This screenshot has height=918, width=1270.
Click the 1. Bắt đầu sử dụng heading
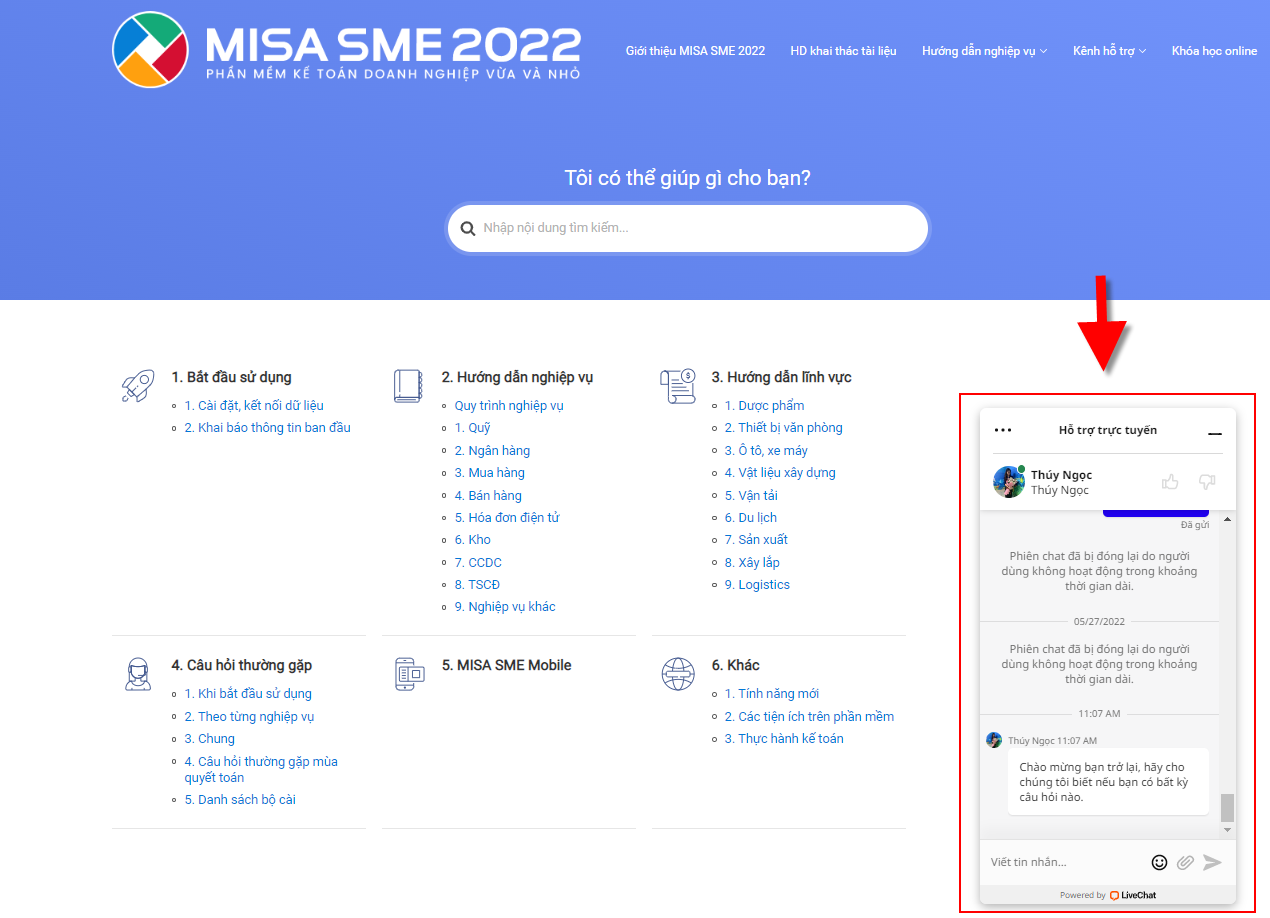(x=231, y=378)
